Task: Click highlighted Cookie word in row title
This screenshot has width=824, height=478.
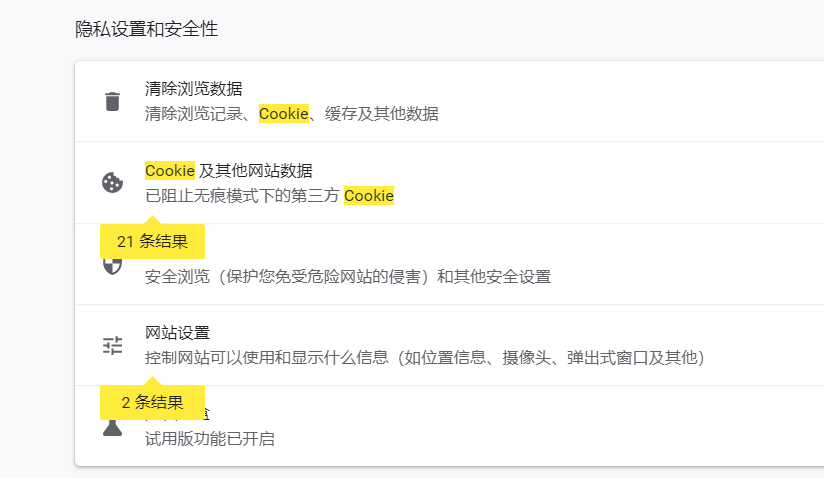Action: [x=170, y=170]
